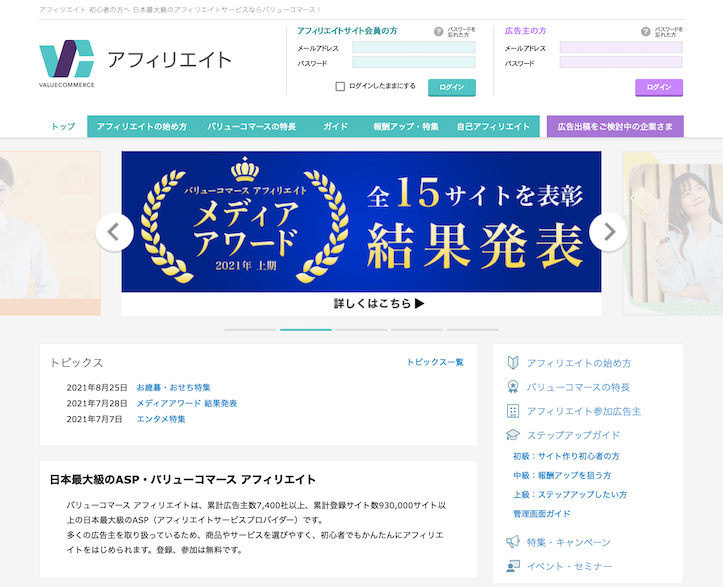Open sidebar link アフィリエイト参加広告主

[584, 411]
